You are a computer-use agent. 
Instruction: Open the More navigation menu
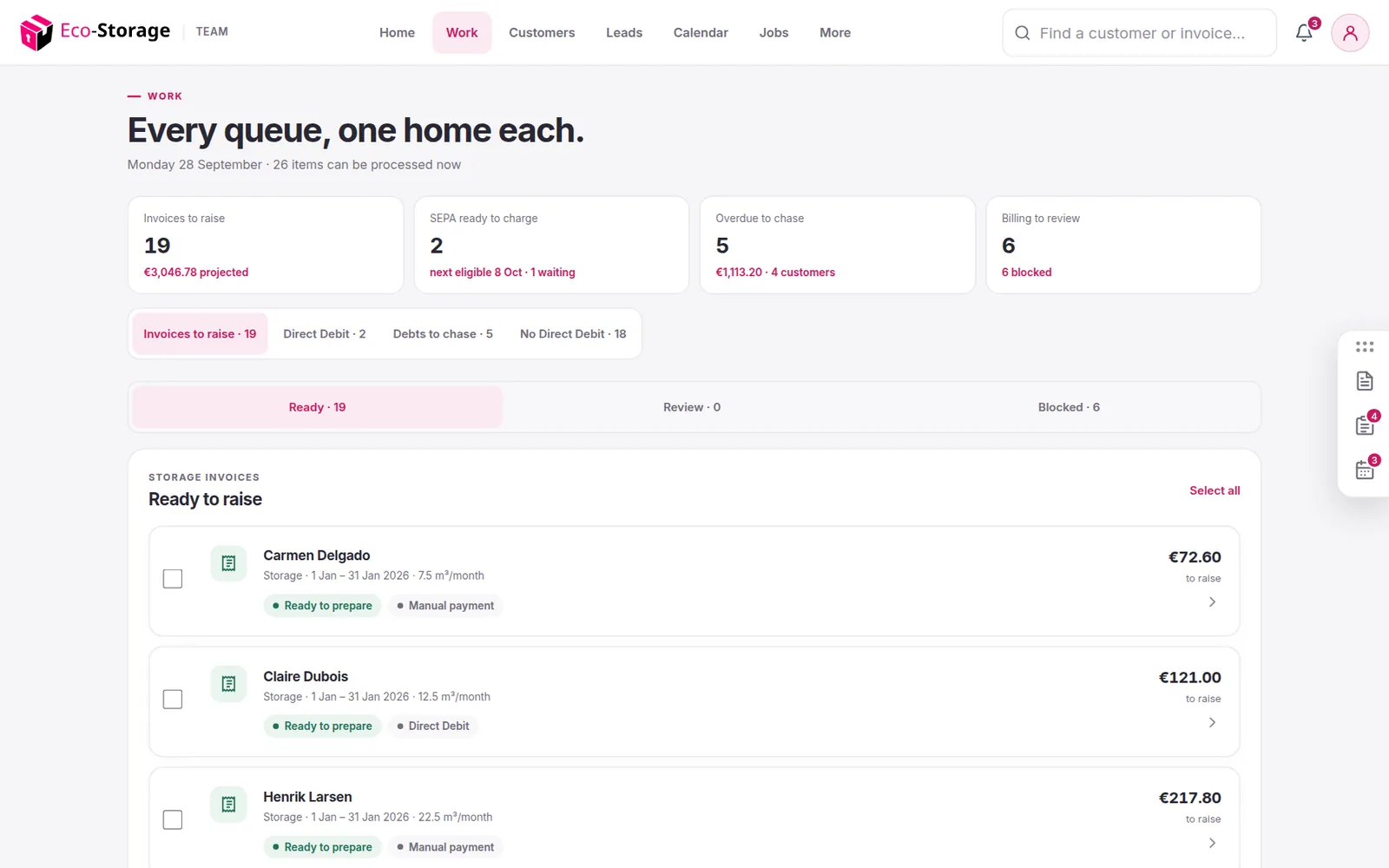(835, 33)
